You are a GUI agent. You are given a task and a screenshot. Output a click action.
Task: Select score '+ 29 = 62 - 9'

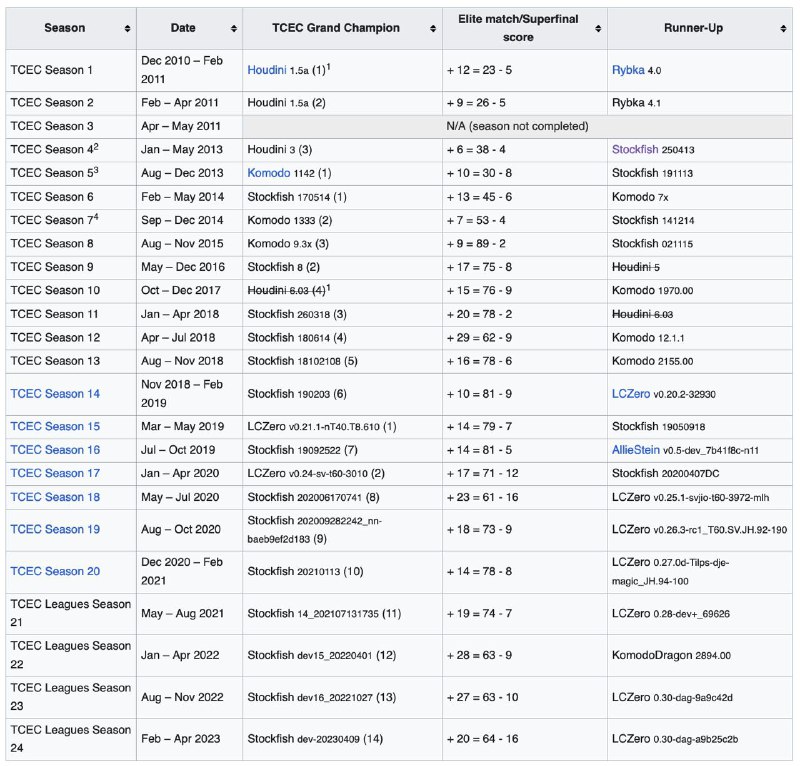(479, 337)
